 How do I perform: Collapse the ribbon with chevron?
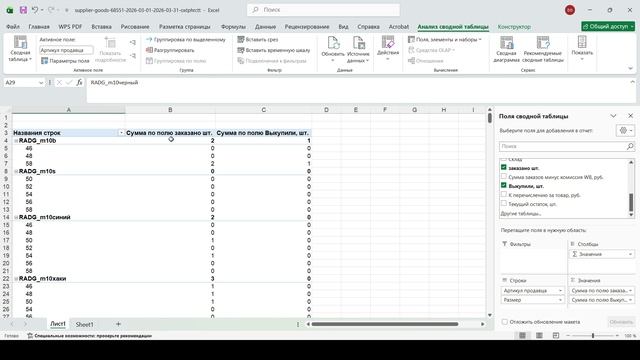point(631,69)
